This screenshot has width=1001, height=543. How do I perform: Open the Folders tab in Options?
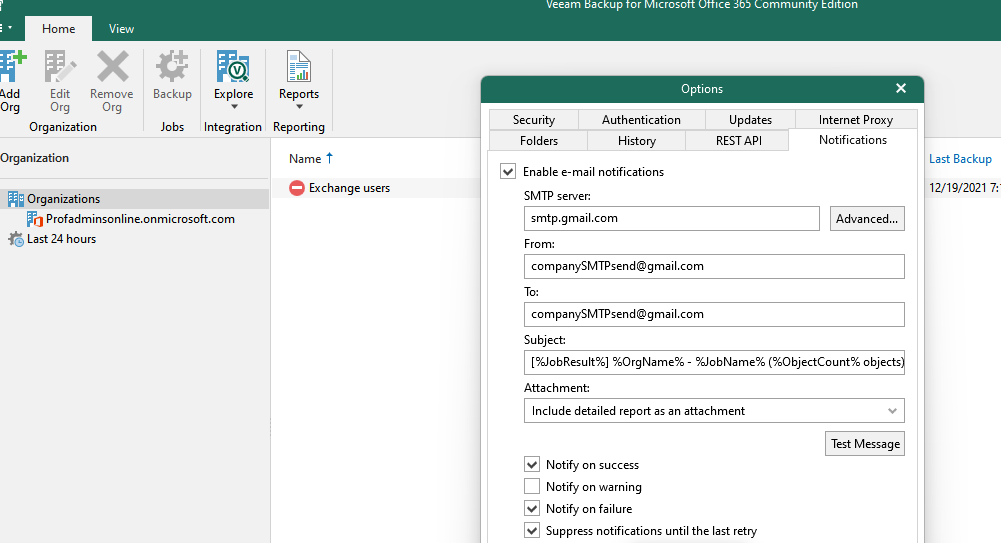(x=539, y=140)
